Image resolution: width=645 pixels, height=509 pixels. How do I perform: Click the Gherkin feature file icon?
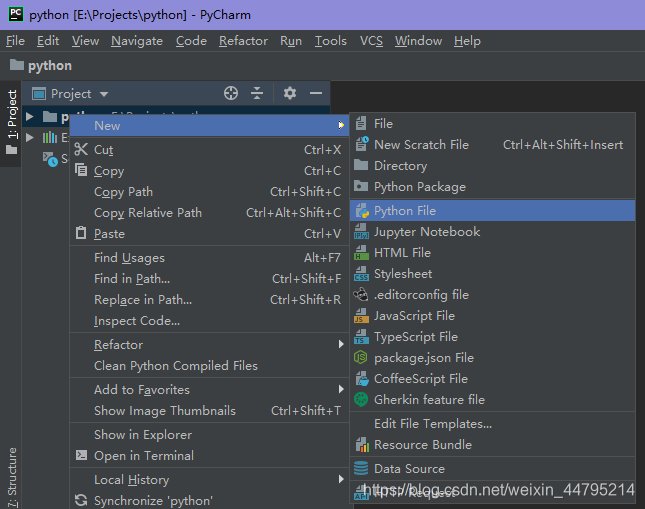pos(361,399)
